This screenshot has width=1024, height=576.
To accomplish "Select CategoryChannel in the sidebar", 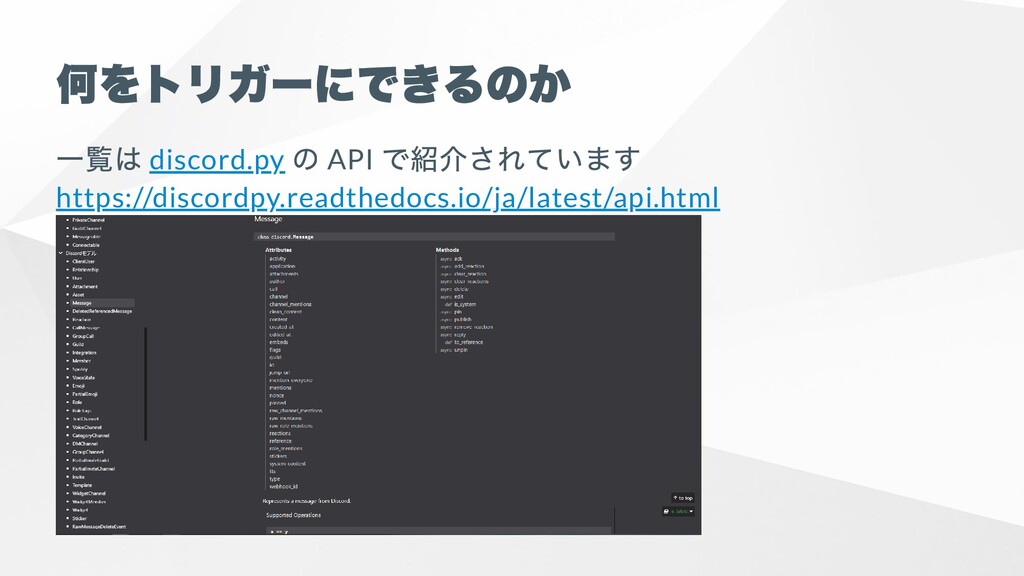I will [91, 436].
